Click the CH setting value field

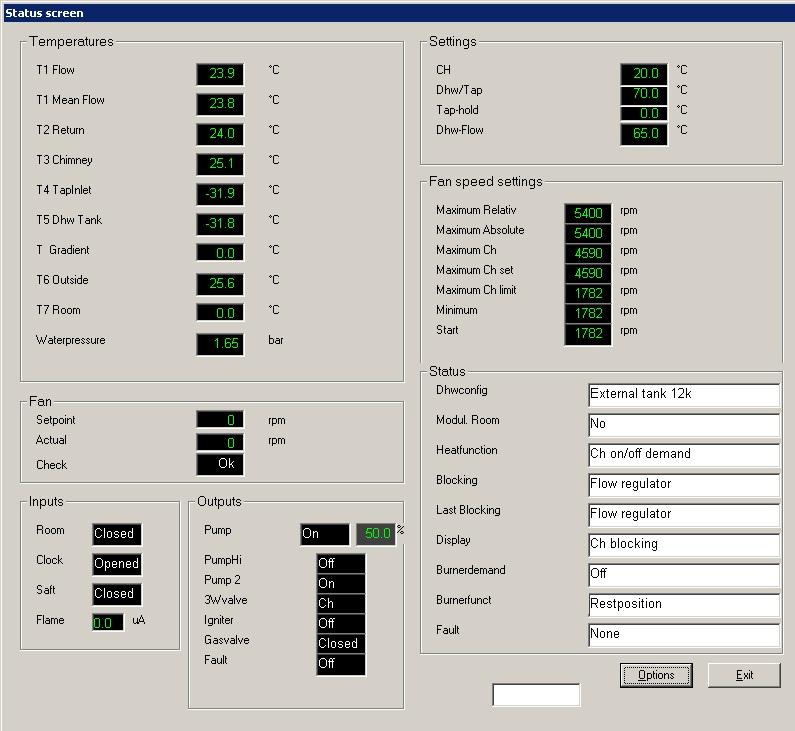644,74
